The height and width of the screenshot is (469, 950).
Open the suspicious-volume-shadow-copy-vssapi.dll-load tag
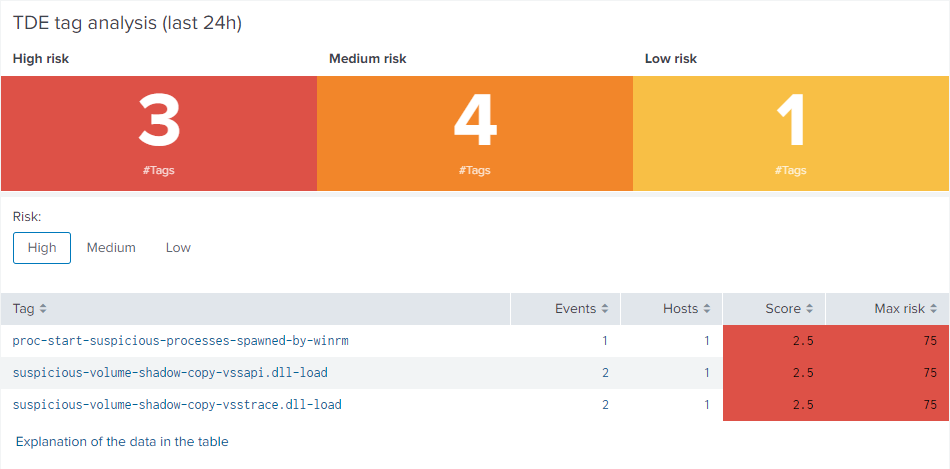(170, 373)
